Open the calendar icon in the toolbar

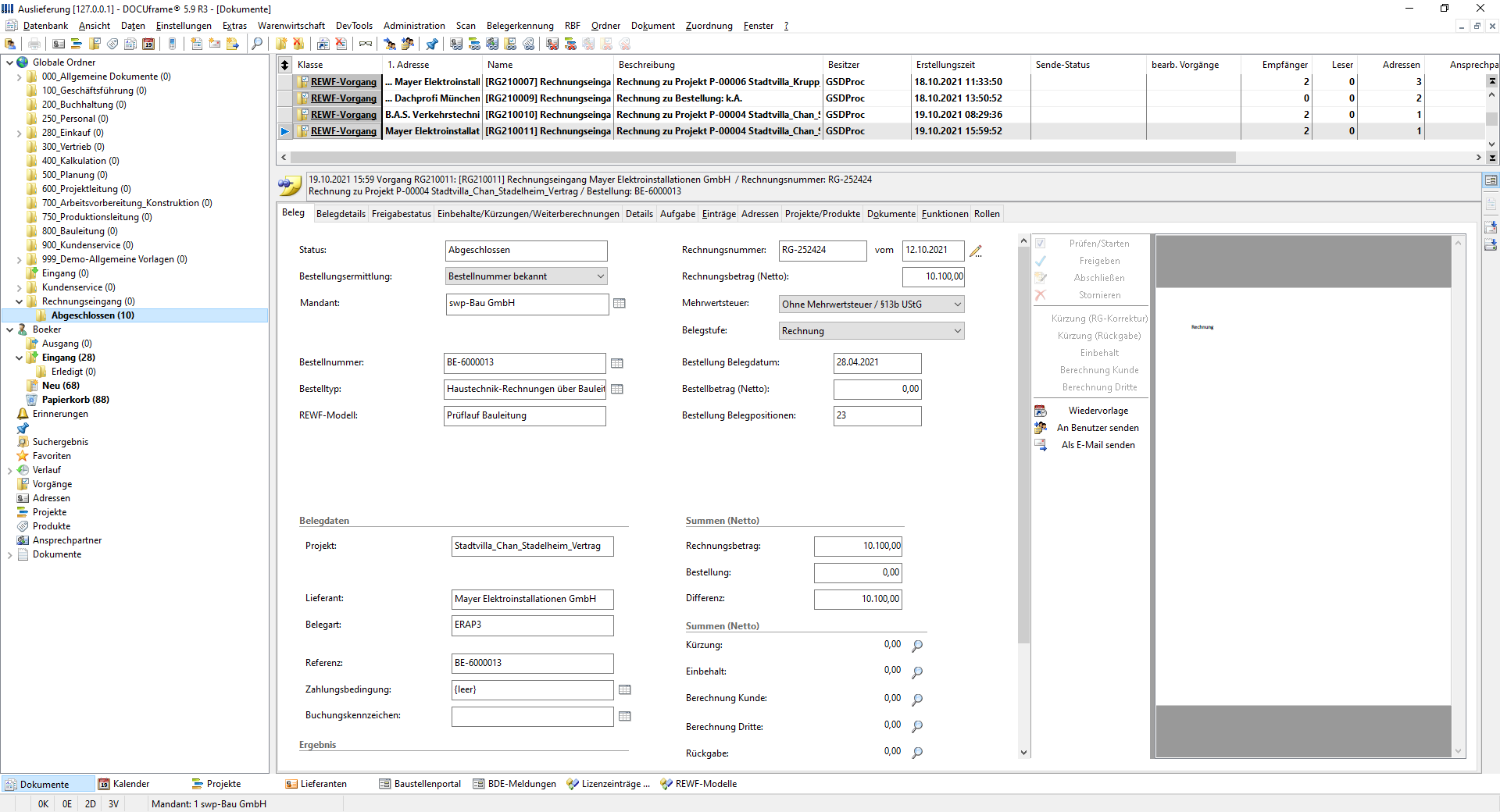148,44
